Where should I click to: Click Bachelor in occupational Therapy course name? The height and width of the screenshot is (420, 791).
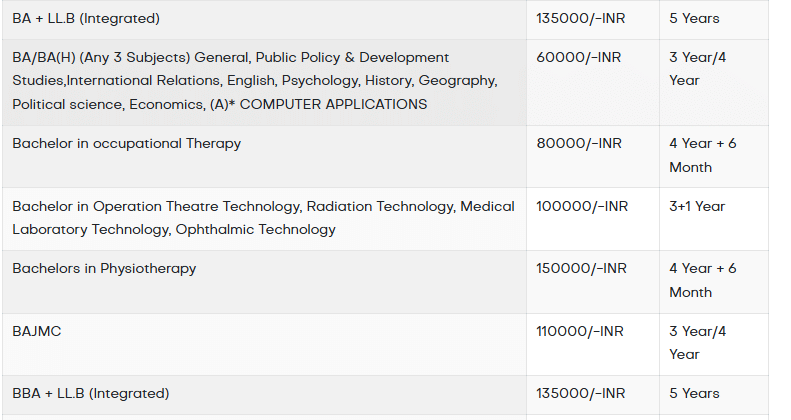[x=127, y=143]
